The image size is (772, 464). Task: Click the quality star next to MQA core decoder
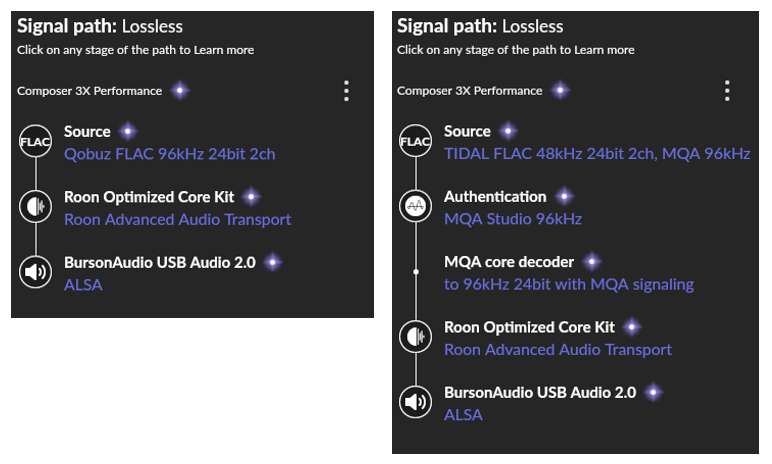592,262
